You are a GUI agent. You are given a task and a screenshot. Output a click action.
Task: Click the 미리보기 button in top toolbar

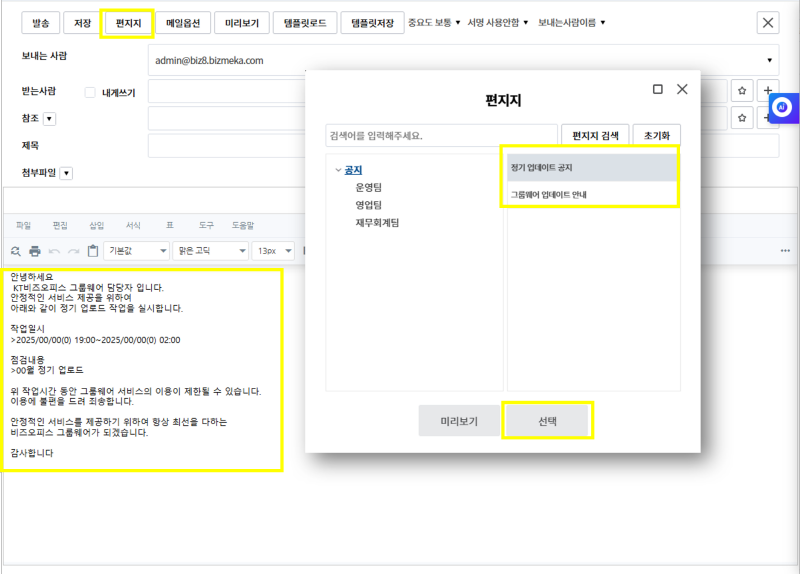[x=242, y=23]
